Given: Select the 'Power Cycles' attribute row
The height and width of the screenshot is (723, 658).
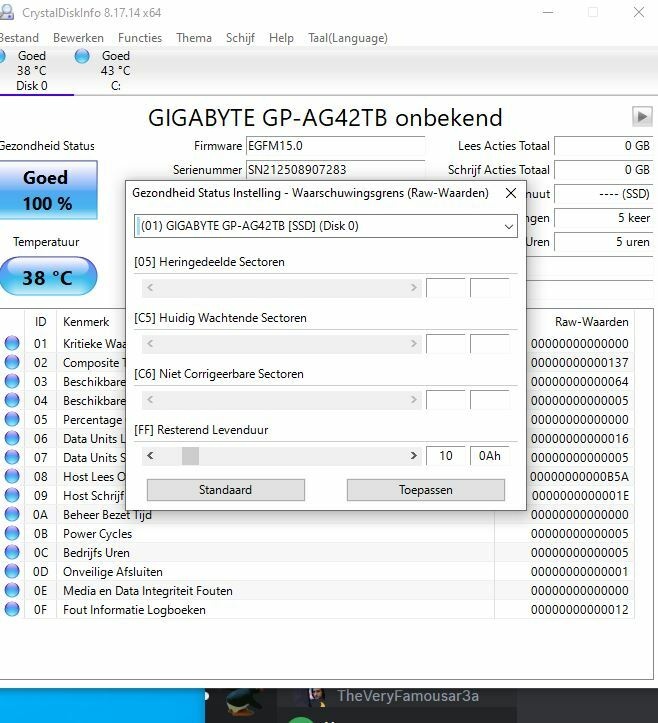Looking at the screenshot, I should pos(317,533).
